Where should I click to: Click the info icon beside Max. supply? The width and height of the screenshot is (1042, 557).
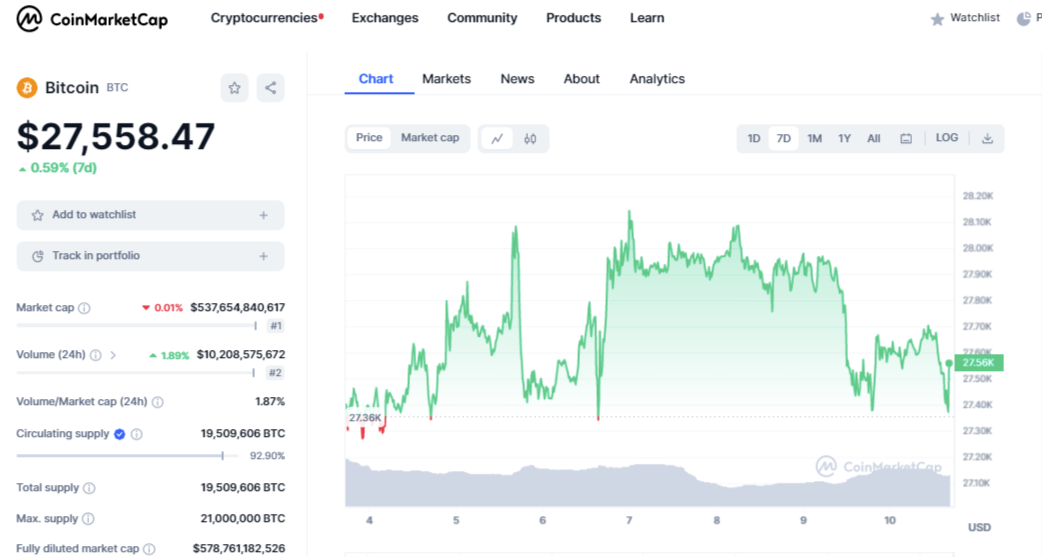pos(88,519)
